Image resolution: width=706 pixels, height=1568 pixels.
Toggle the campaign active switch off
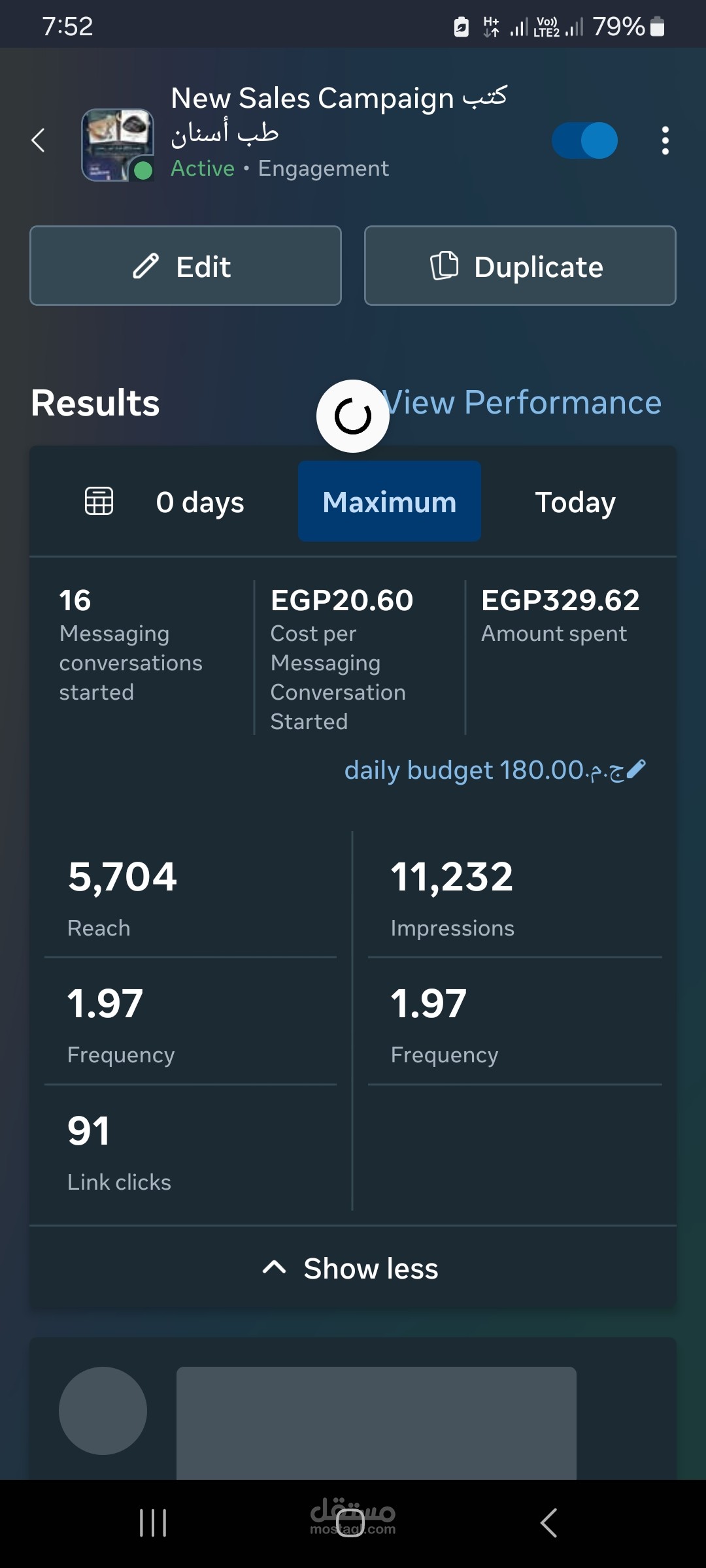pyautogui.click(x=584, y=140)
